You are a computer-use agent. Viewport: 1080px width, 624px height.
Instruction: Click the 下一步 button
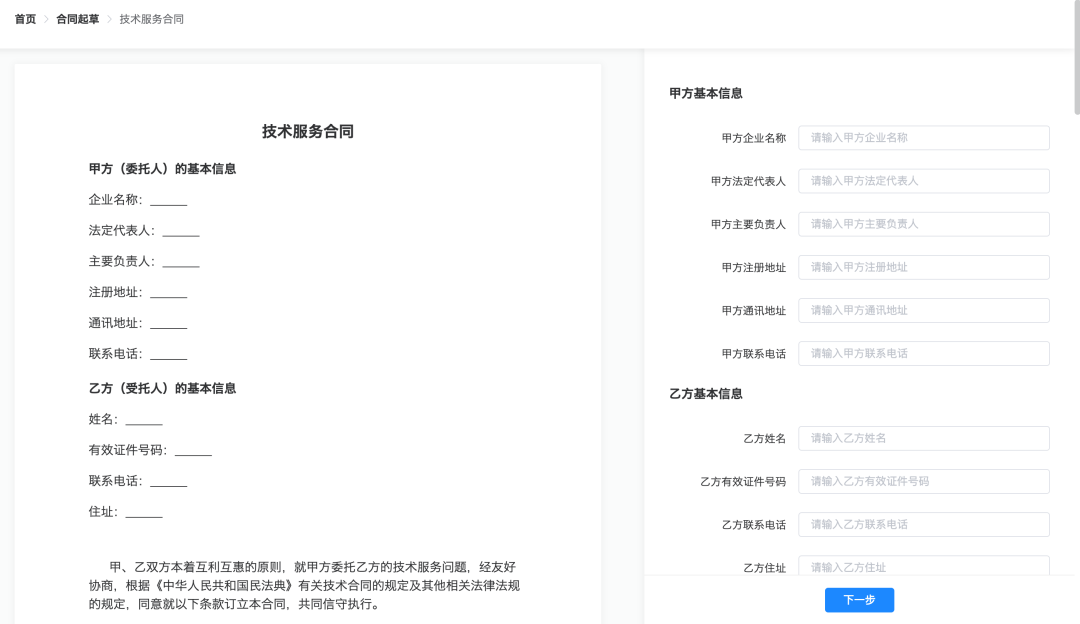tap(859, 600)
